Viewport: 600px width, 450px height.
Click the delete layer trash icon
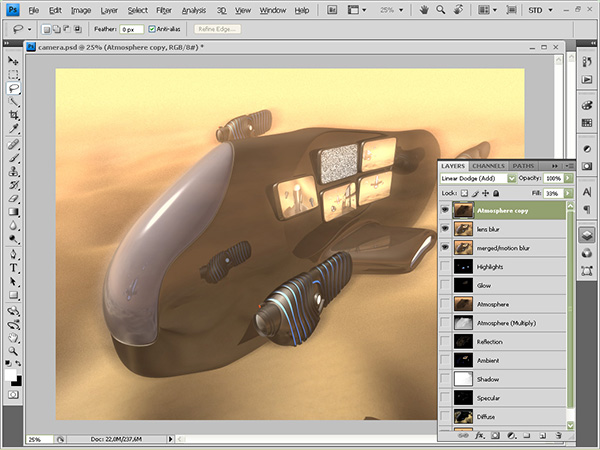[x=558, y=436]
